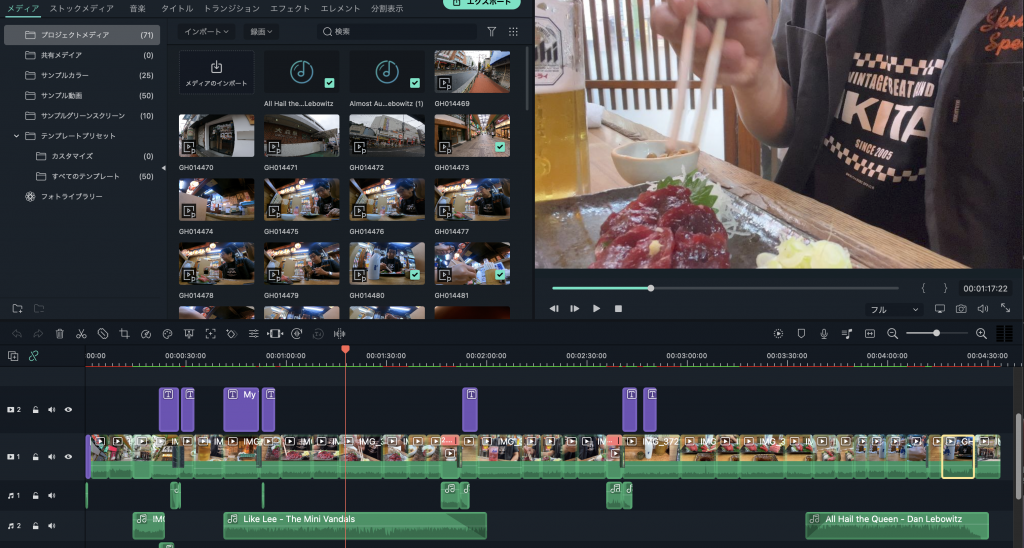
Task: Click the add track icon
Action: click(13, 356)
